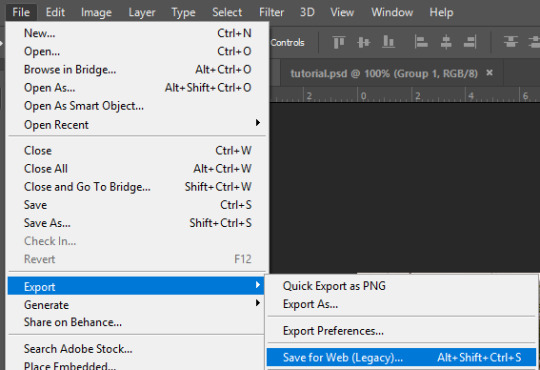The height and width of the screenshot is (370, 540).
Task: Choose Place Embedded... menu item
Action: (x=137, y=365)
